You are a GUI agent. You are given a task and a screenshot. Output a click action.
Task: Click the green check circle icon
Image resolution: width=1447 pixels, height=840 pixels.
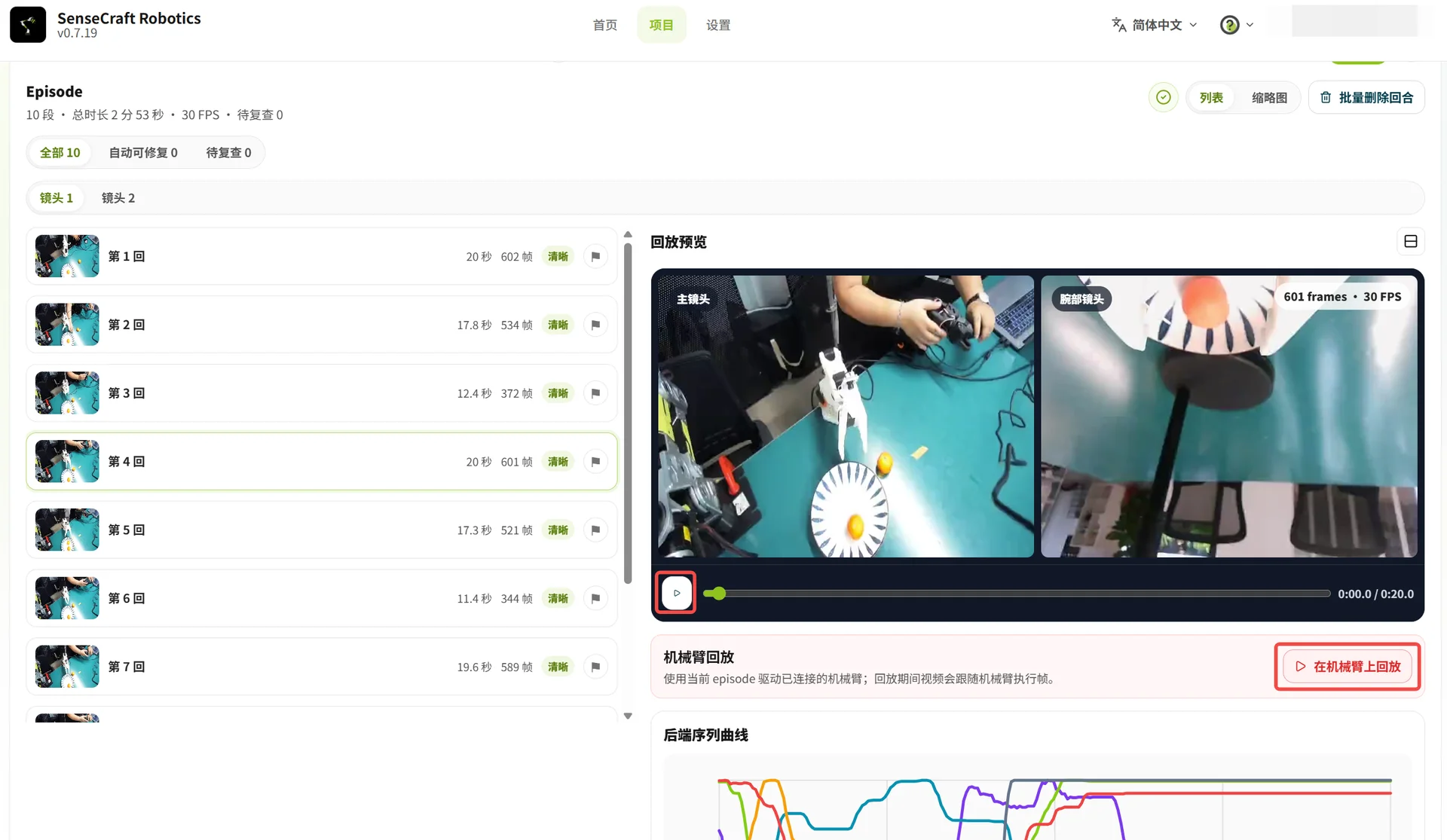(1164, 97)
